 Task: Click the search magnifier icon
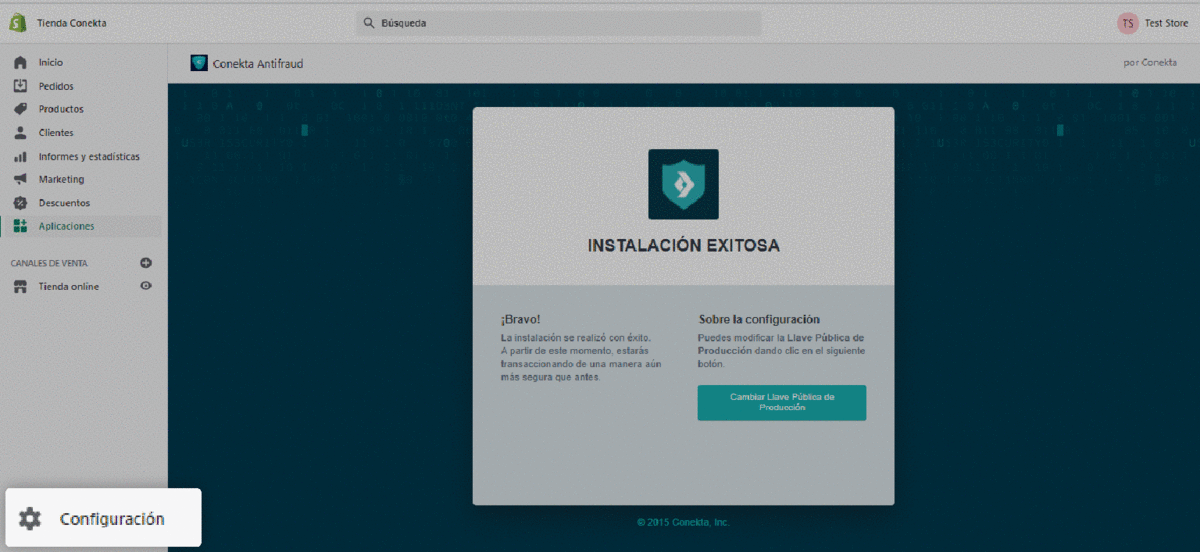(x=369, y=23)
